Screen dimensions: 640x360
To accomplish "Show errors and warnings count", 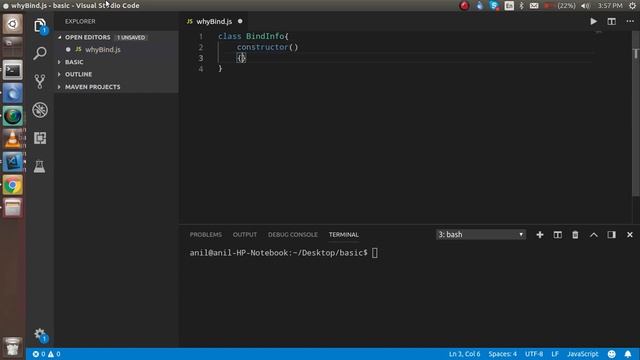I will tap(47, 354).
